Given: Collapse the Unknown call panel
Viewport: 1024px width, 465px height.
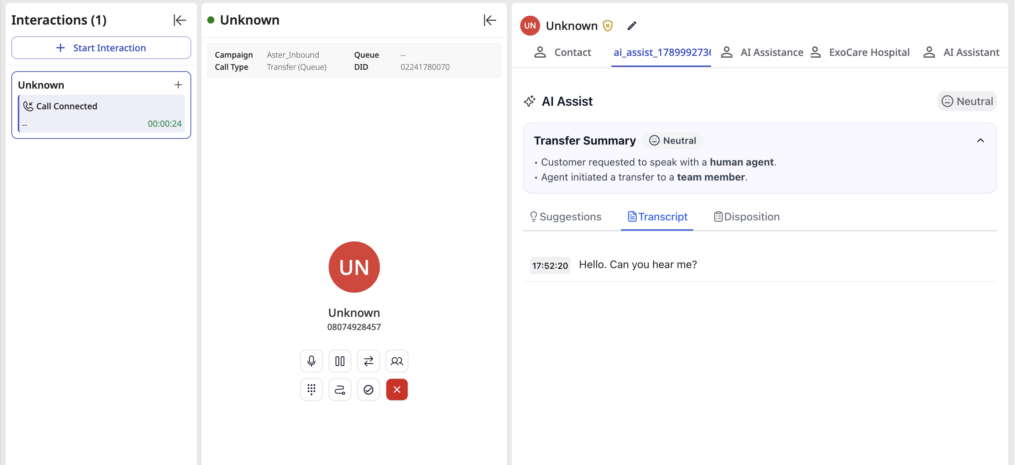Looking at the screenshot, I should click(x=490, y=20).
